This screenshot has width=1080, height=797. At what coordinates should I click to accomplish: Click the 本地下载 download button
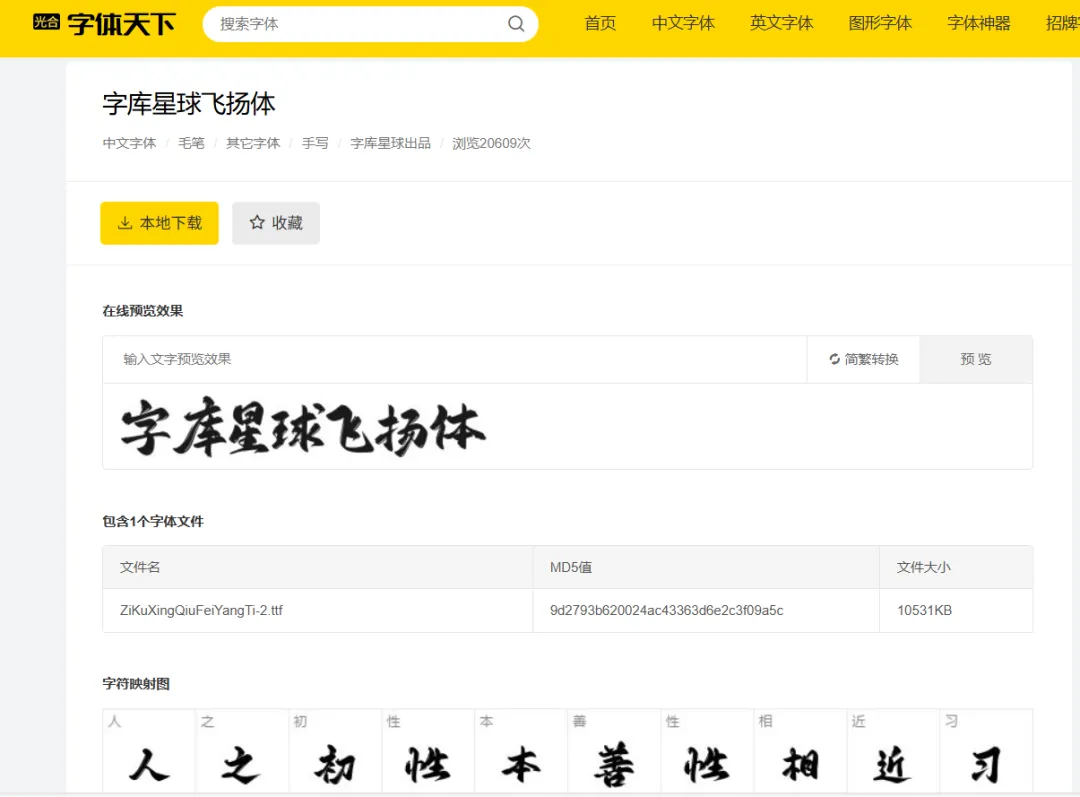pyautogui.click(x=160, y=223)
